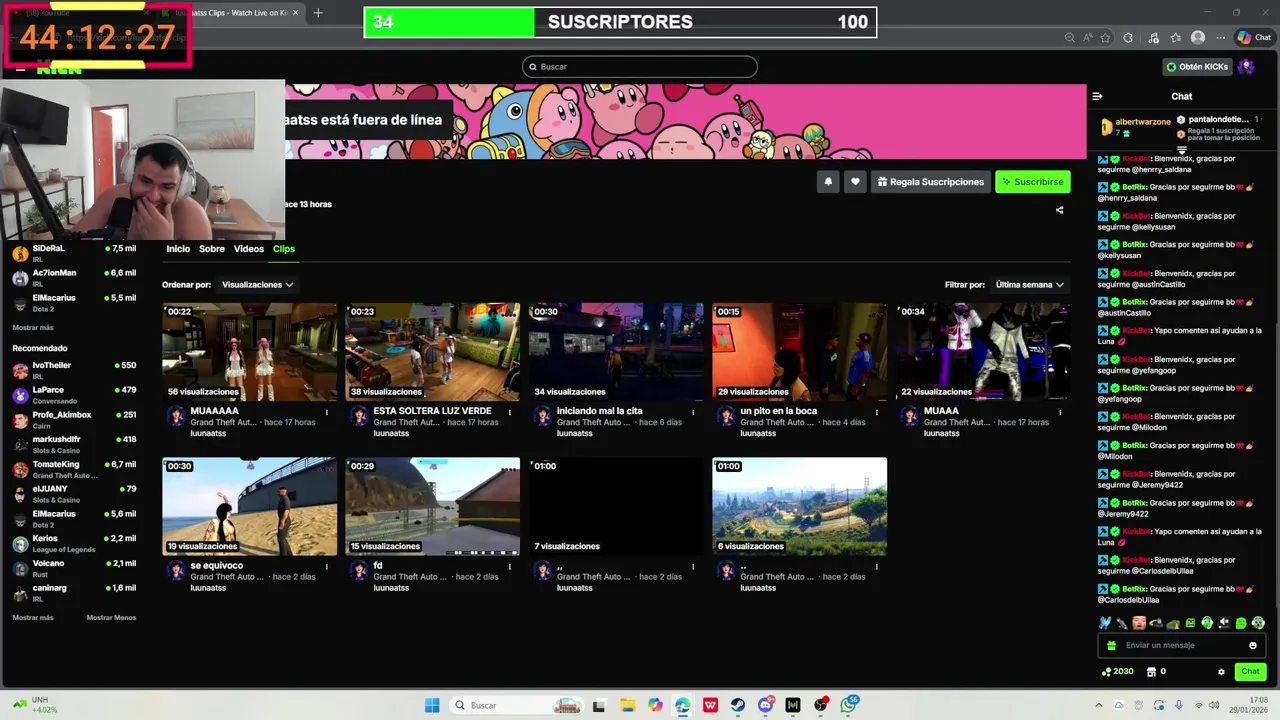Screen dimensions: 1280x720
Task: Open browser three-dot settings menu
Action: point(1220,38)
